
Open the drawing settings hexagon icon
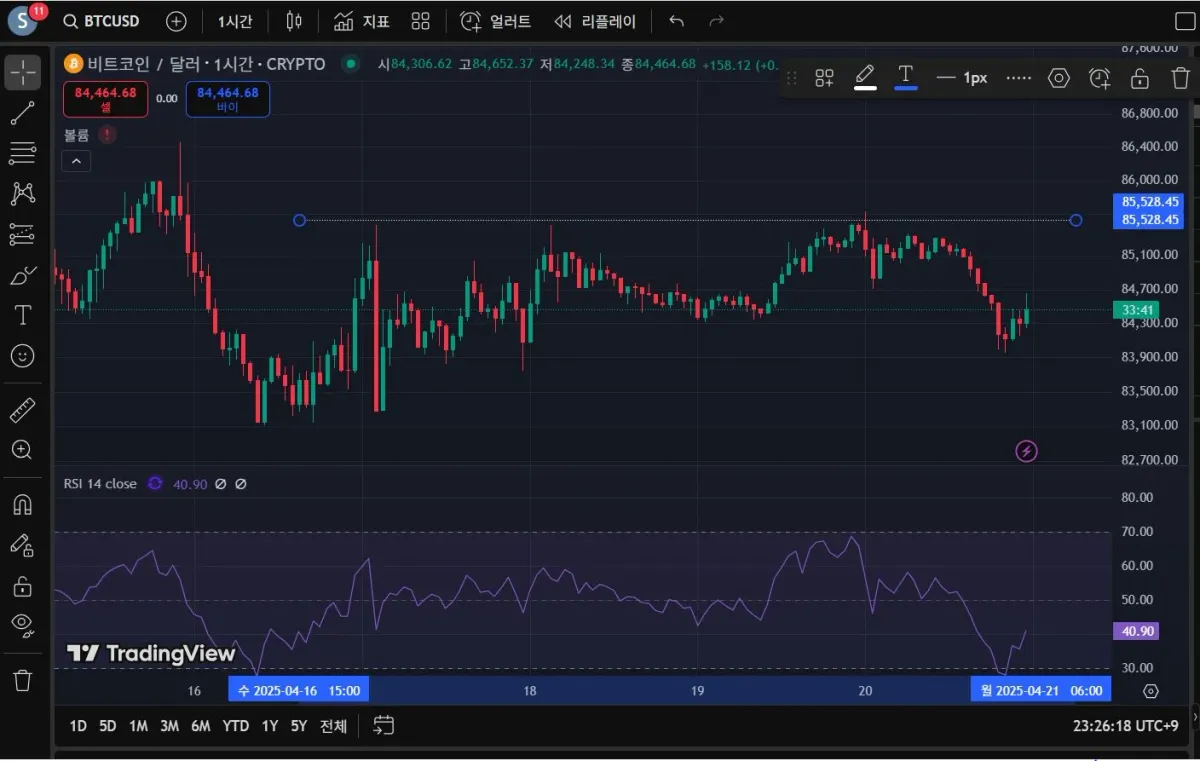(1059, 78)
